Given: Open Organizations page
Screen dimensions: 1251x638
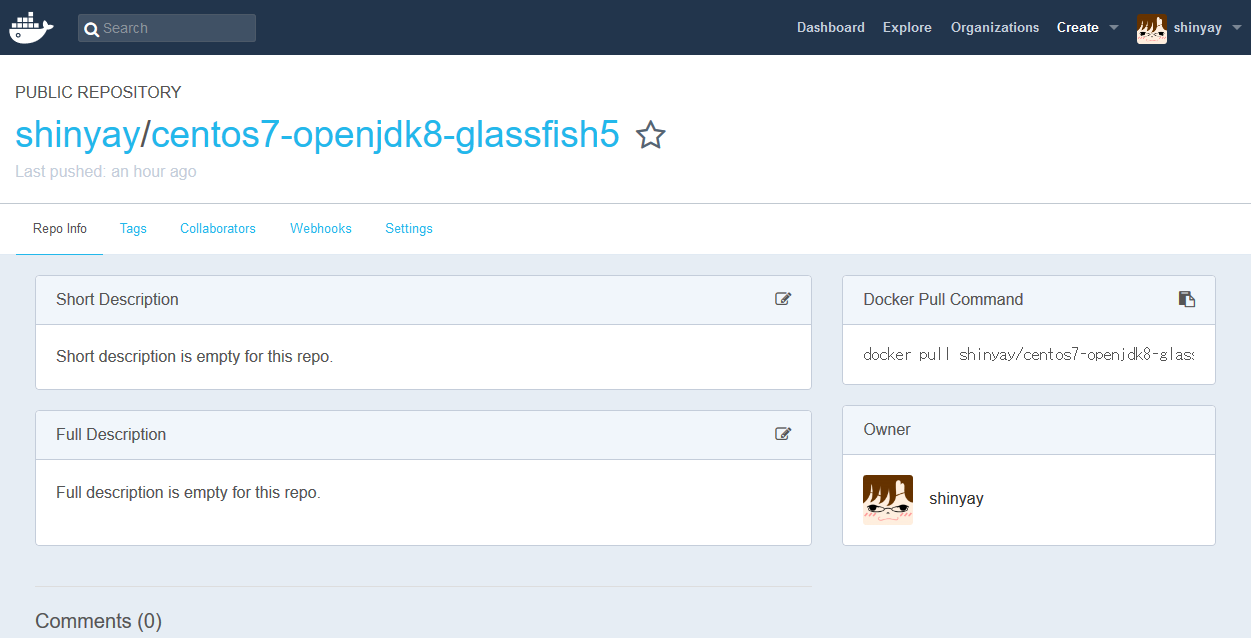Looking at the screenshot, I should (x=995, y=28).
